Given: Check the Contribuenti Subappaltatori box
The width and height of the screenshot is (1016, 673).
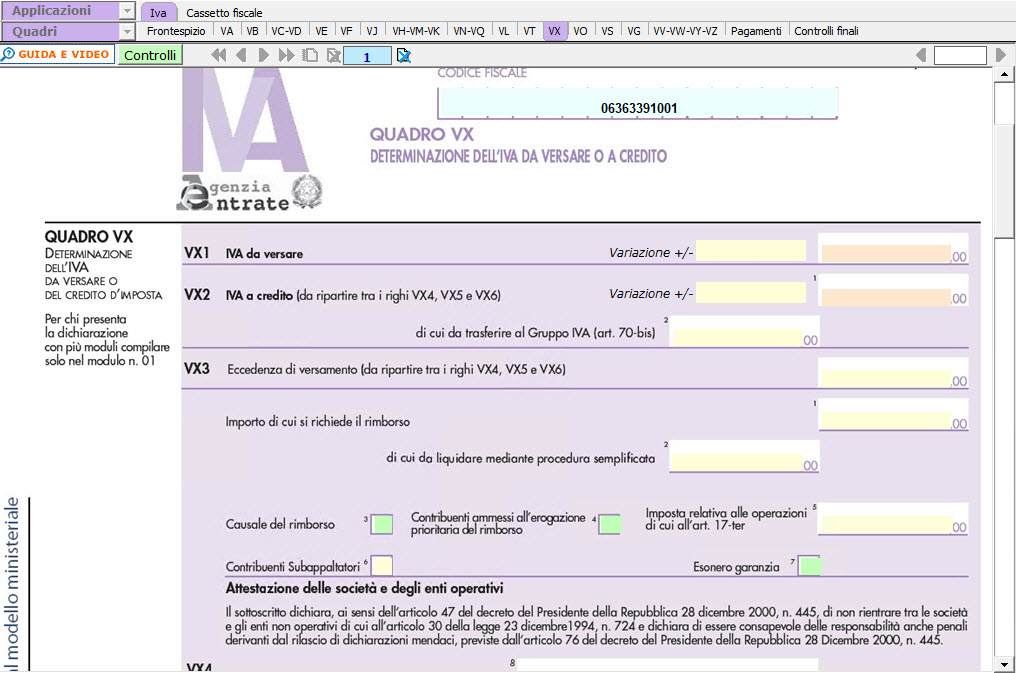Looking at the screenshot, I should pos(382,565).
